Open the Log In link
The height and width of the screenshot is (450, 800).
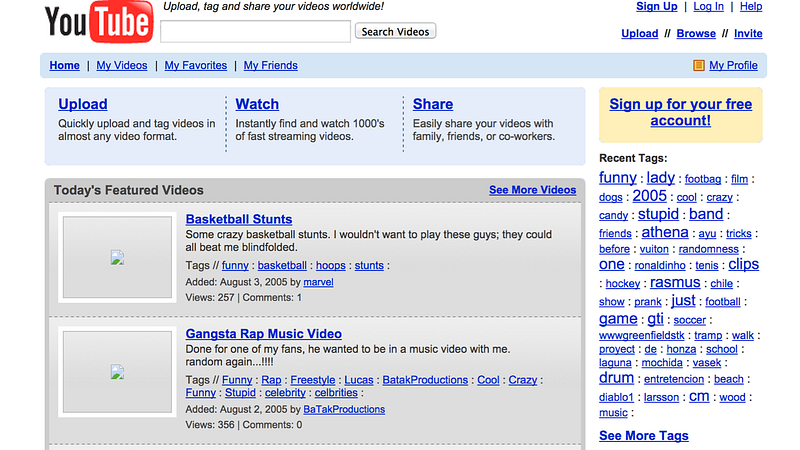[708, 7]
